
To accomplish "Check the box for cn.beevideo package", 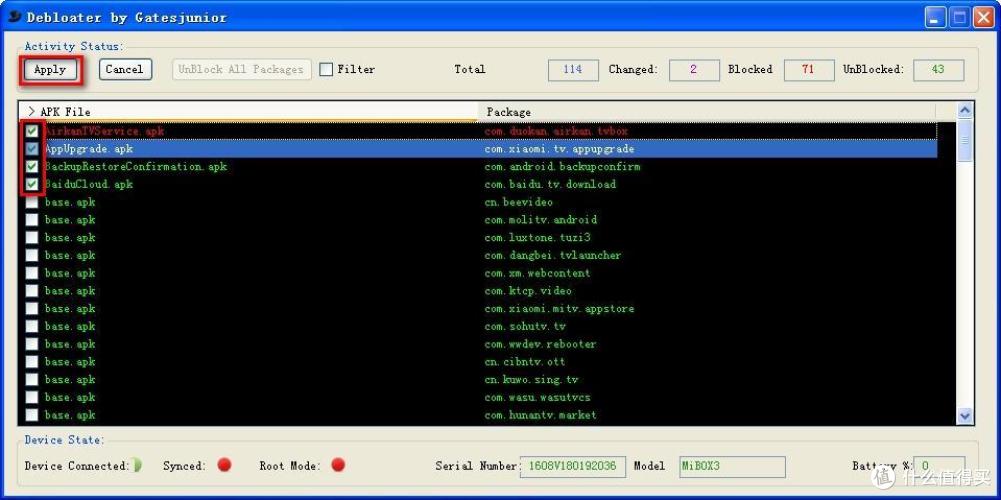I will [32, 202].
